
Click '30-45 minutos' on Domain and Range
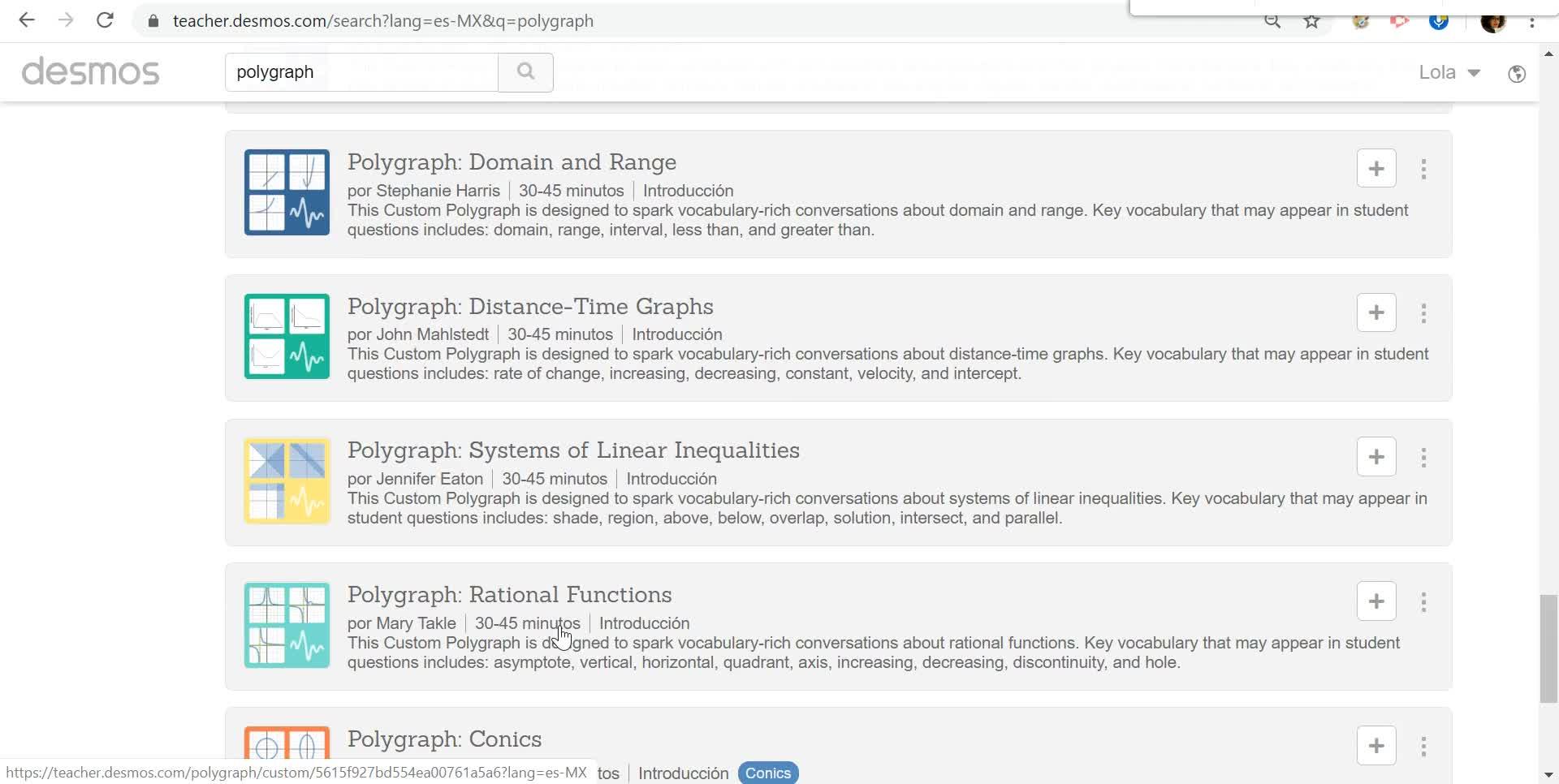click(572, 191)
